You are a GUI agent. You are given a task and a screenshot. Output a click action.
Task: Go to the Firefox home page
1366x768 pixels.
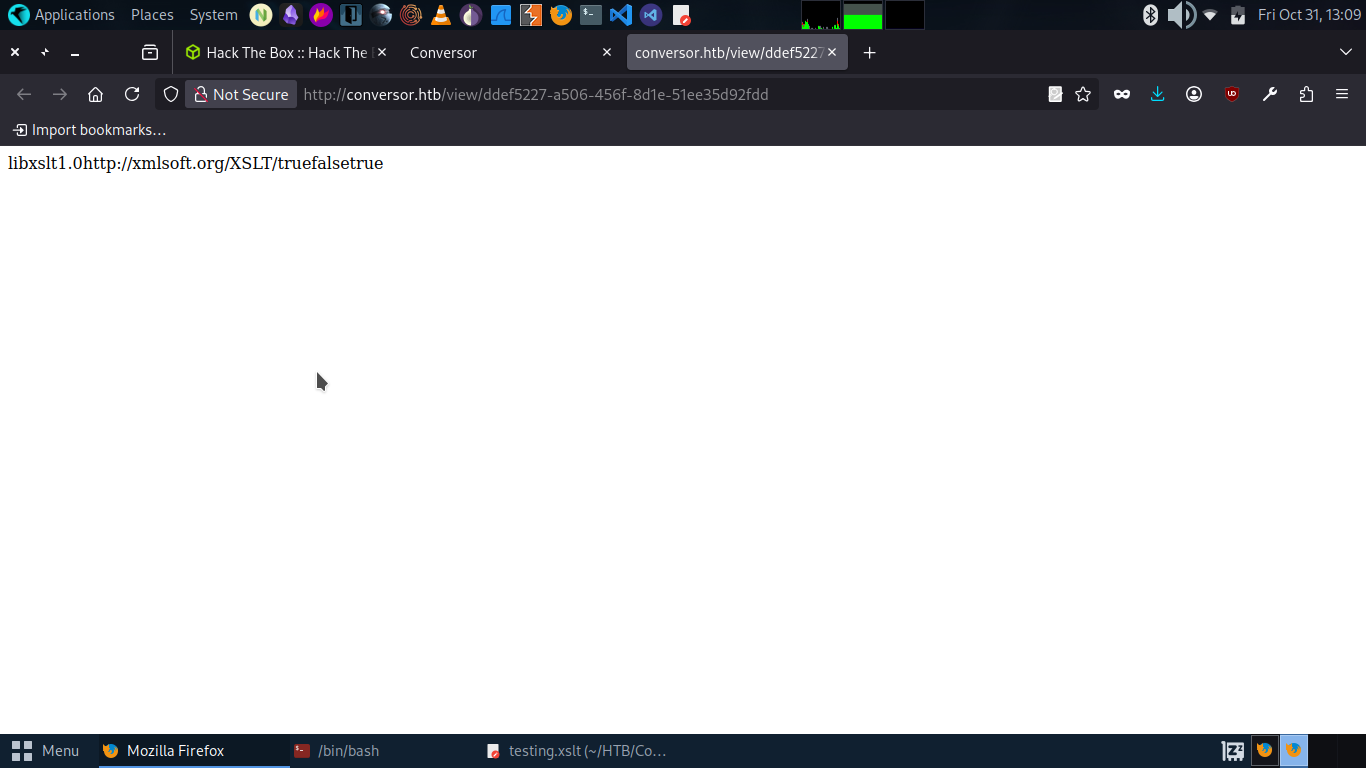point(96,94)
